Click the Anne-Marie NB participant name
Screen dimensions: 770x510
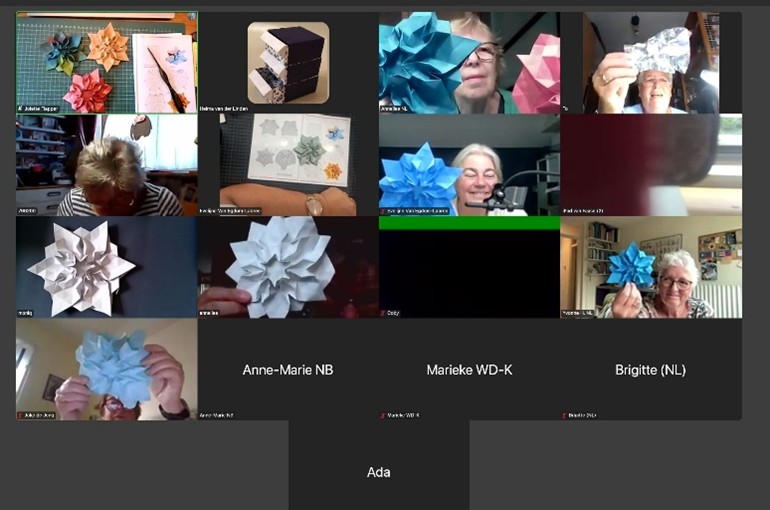coord(288,370)
